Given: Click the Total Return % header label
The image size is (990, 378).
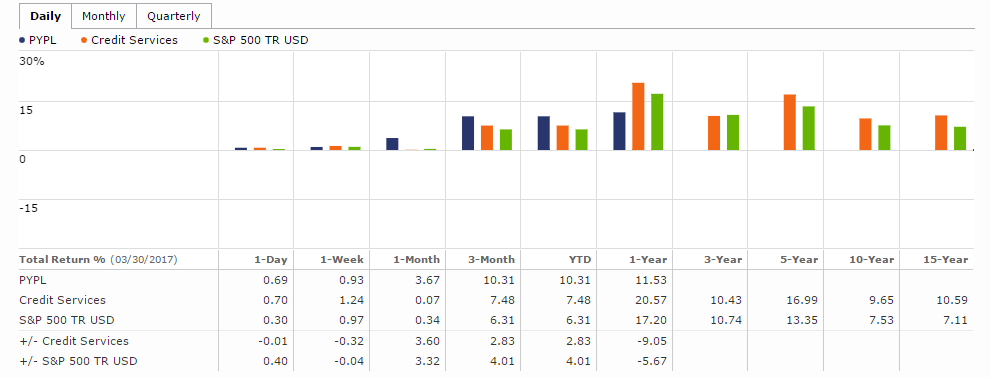Looking at the screenshot, I should point(63,259).
